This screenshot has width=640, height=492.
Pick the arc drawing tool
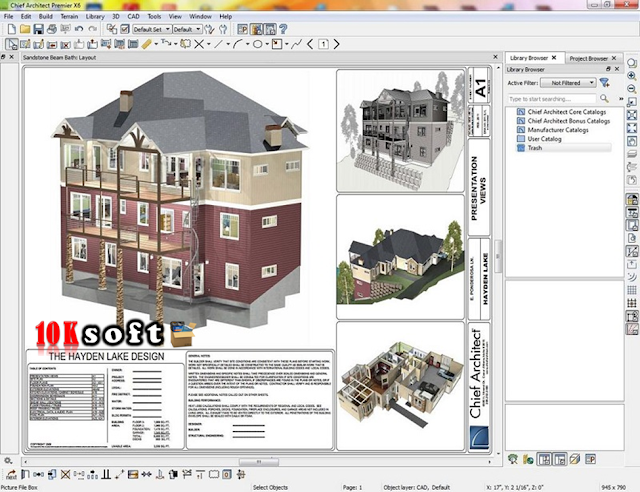(238, 44)
